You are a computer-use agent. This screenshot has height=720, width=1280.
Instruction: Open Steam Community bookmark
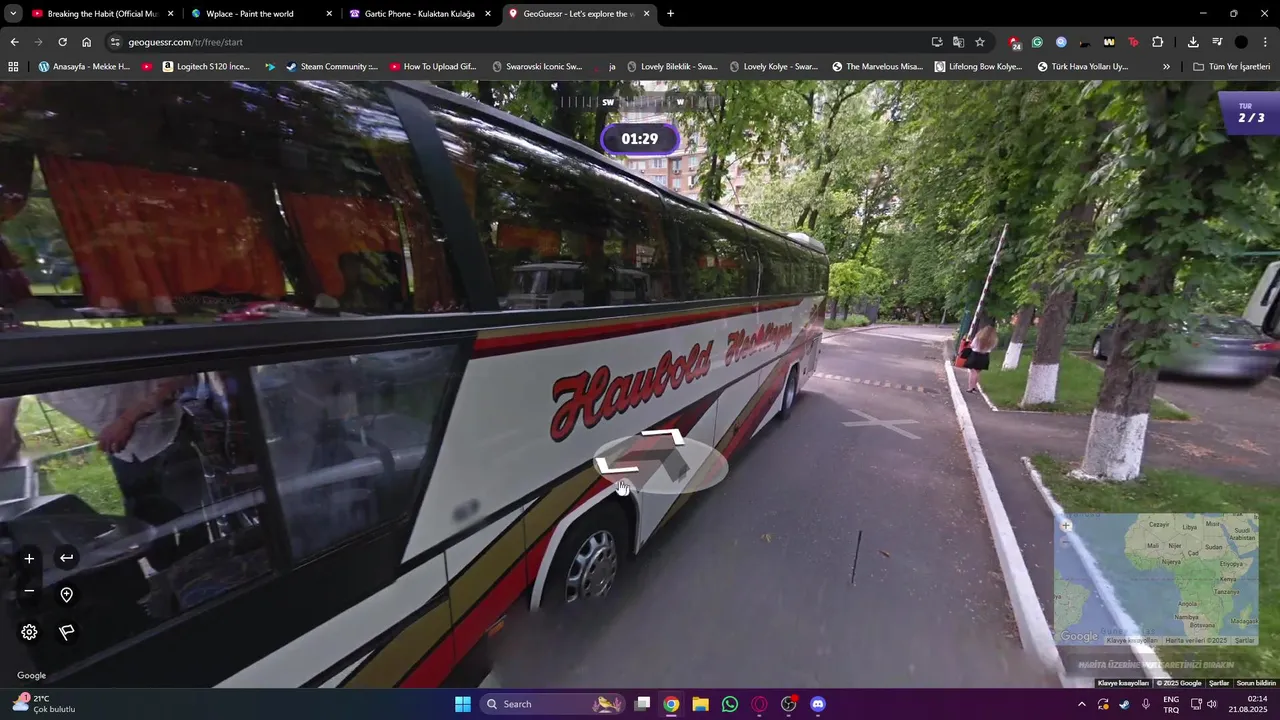[331, 67]
